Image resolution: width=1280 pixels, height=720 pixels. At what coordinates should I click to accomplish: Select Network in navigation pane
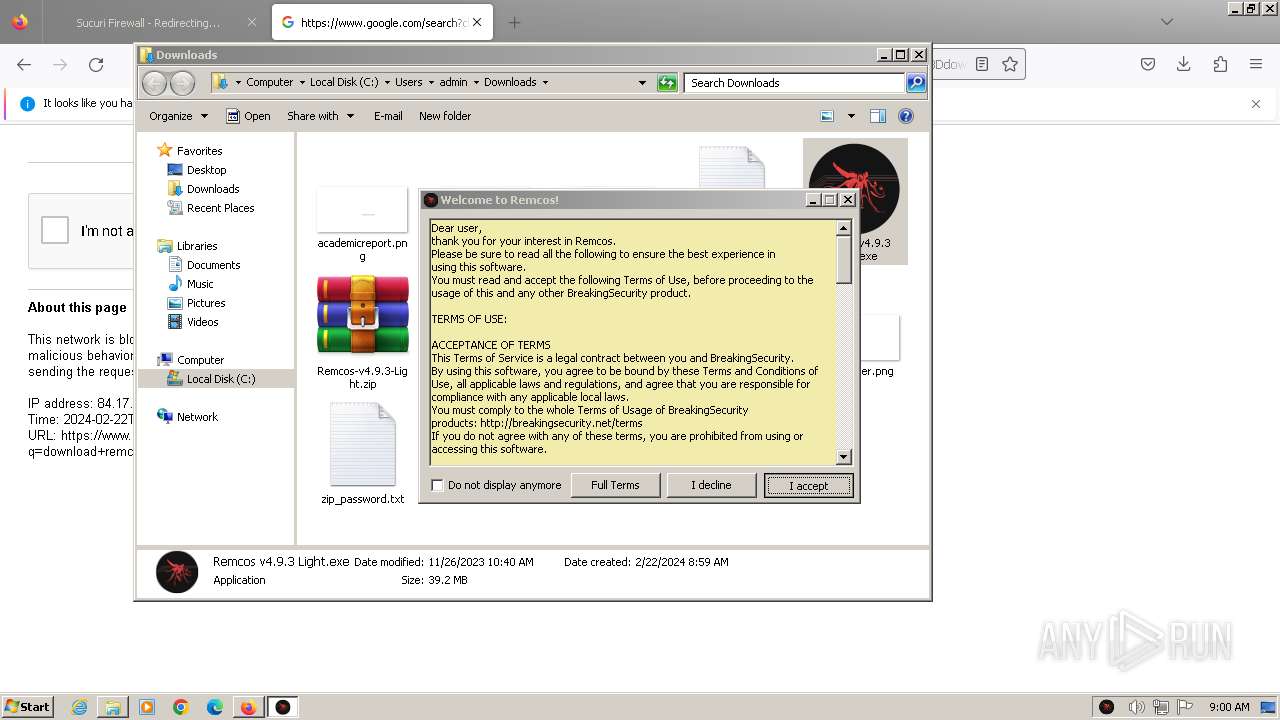click(197, 417)
